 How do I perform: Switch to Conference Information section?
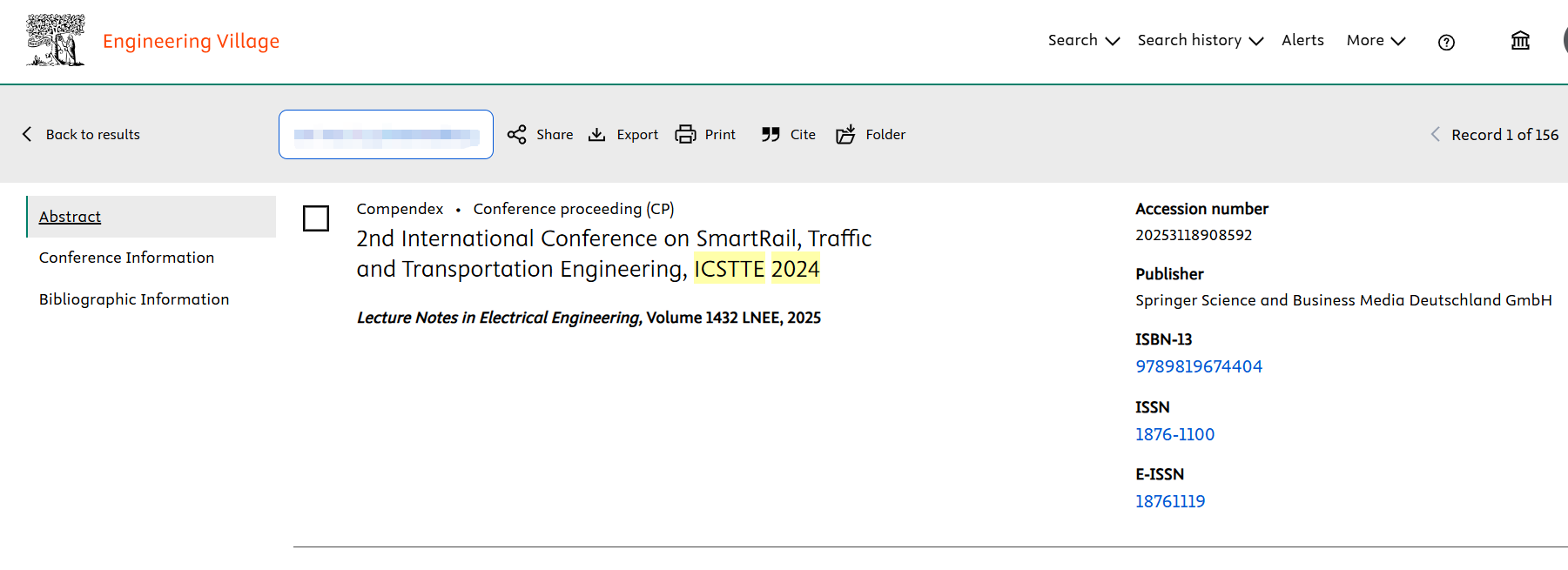[126, 258]
